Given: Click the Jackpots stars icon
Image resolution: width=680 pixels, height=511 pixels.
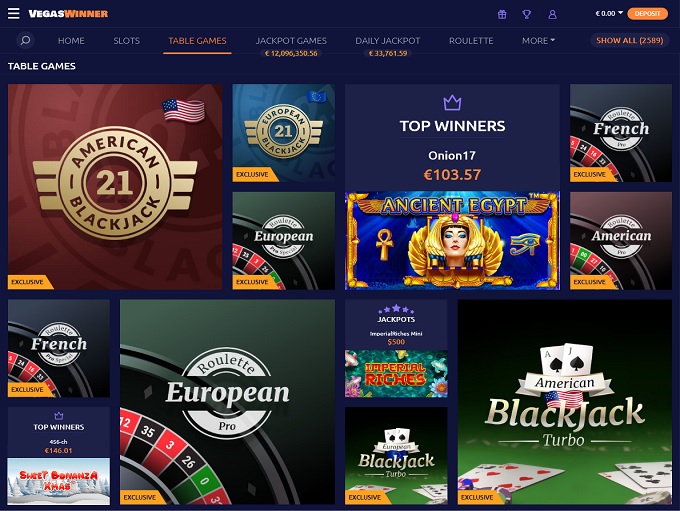Looking at the screenshot, I should [x=396, y=309].
